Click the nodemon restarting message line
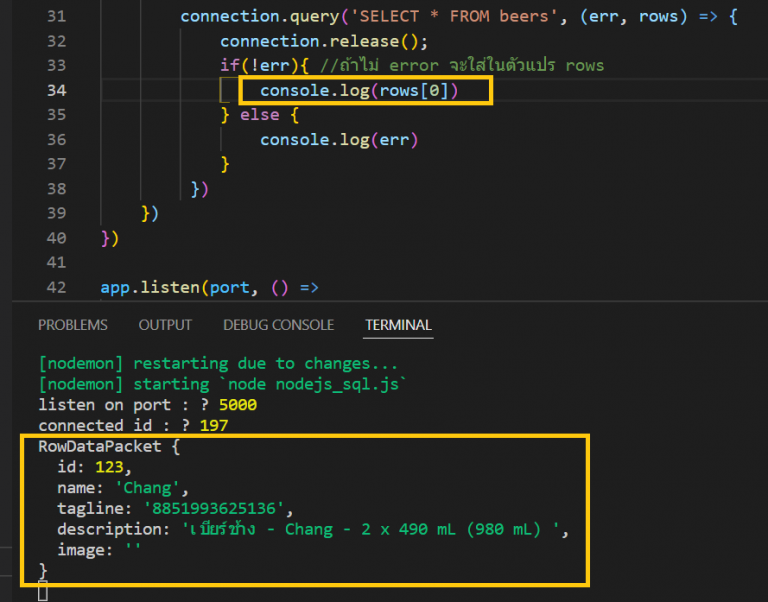 coord(217,364)
